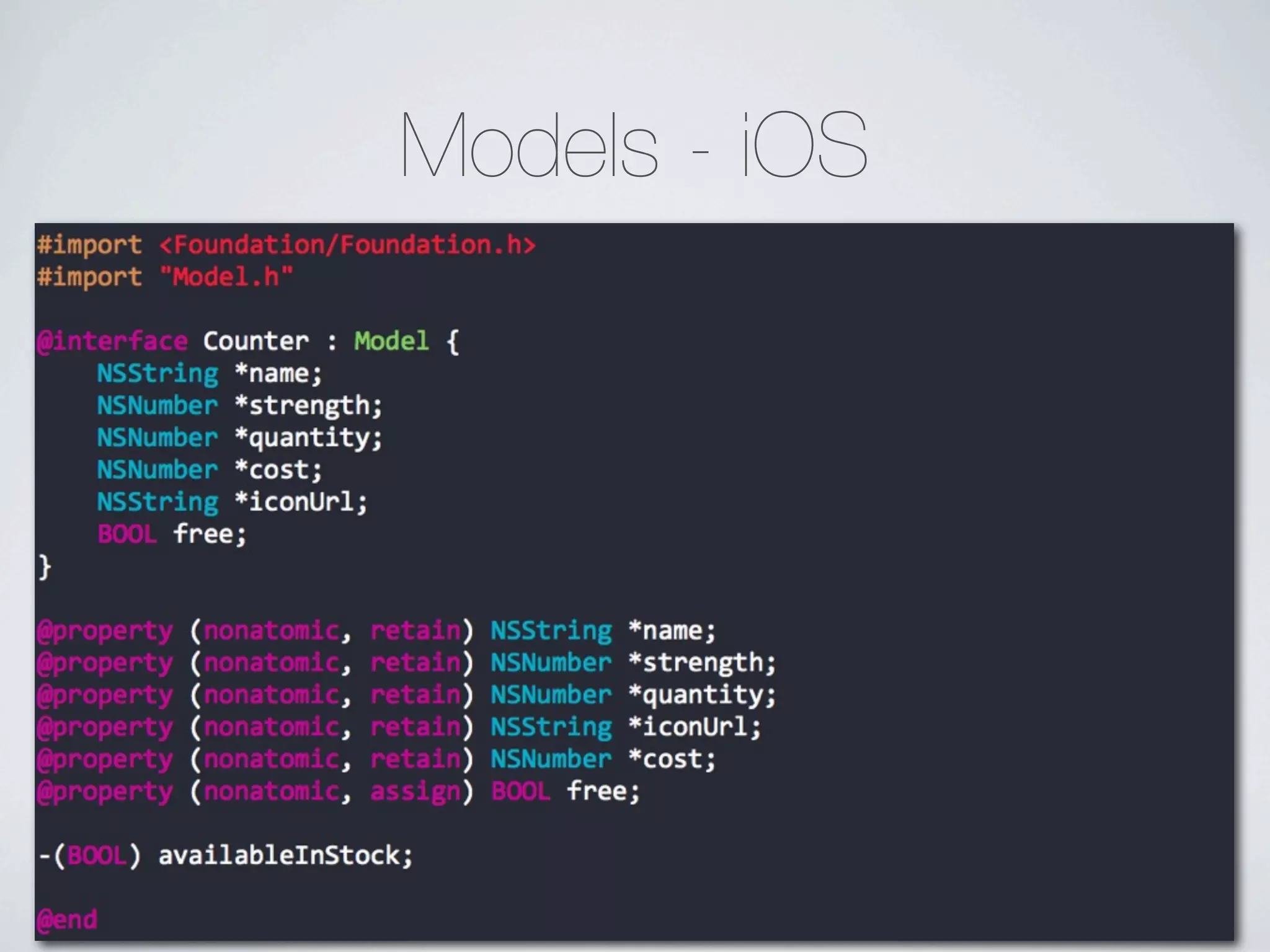Screen dimensions: 1270x952
Task: Click the '"Model.h"' import string
Action: coord(226,276)
